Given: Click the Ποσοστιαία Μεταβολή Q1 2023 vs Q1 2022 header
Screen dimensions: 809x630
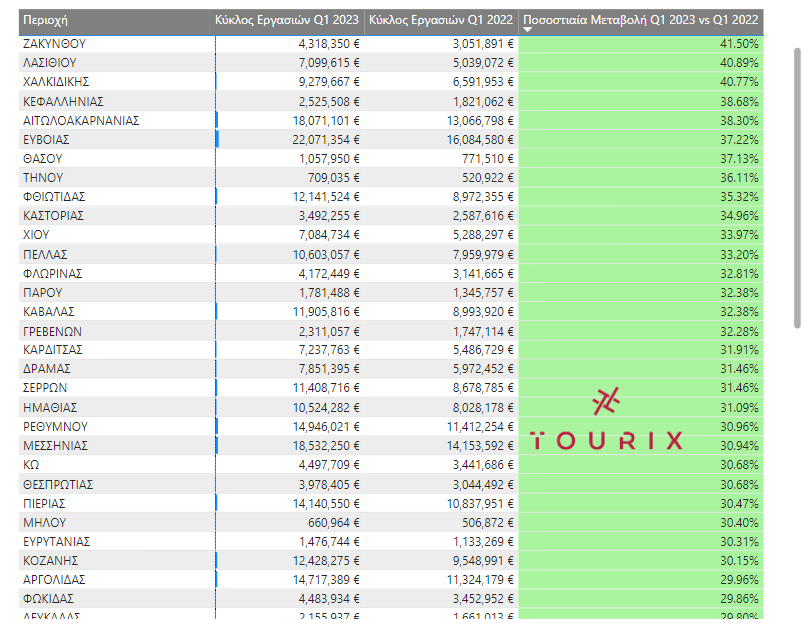Looking at the screenshot, I should (641, 20).
